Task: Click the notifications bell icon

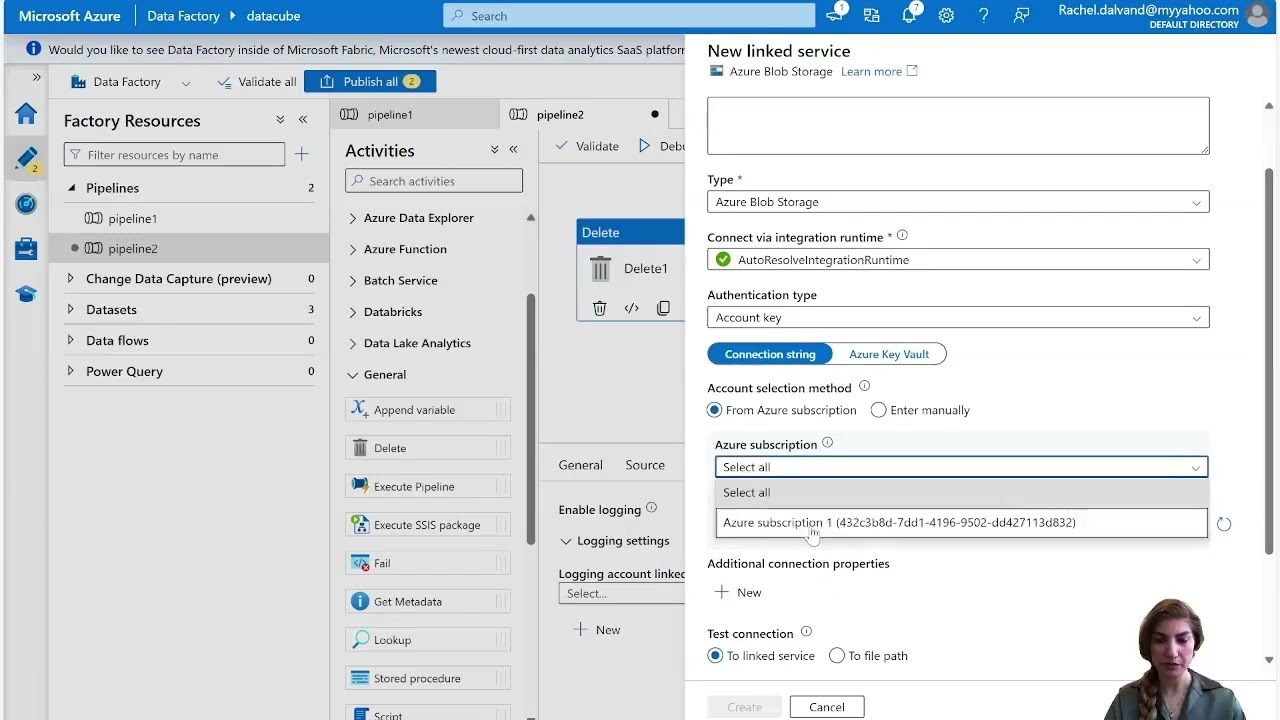Action: (x=909, y=15)
